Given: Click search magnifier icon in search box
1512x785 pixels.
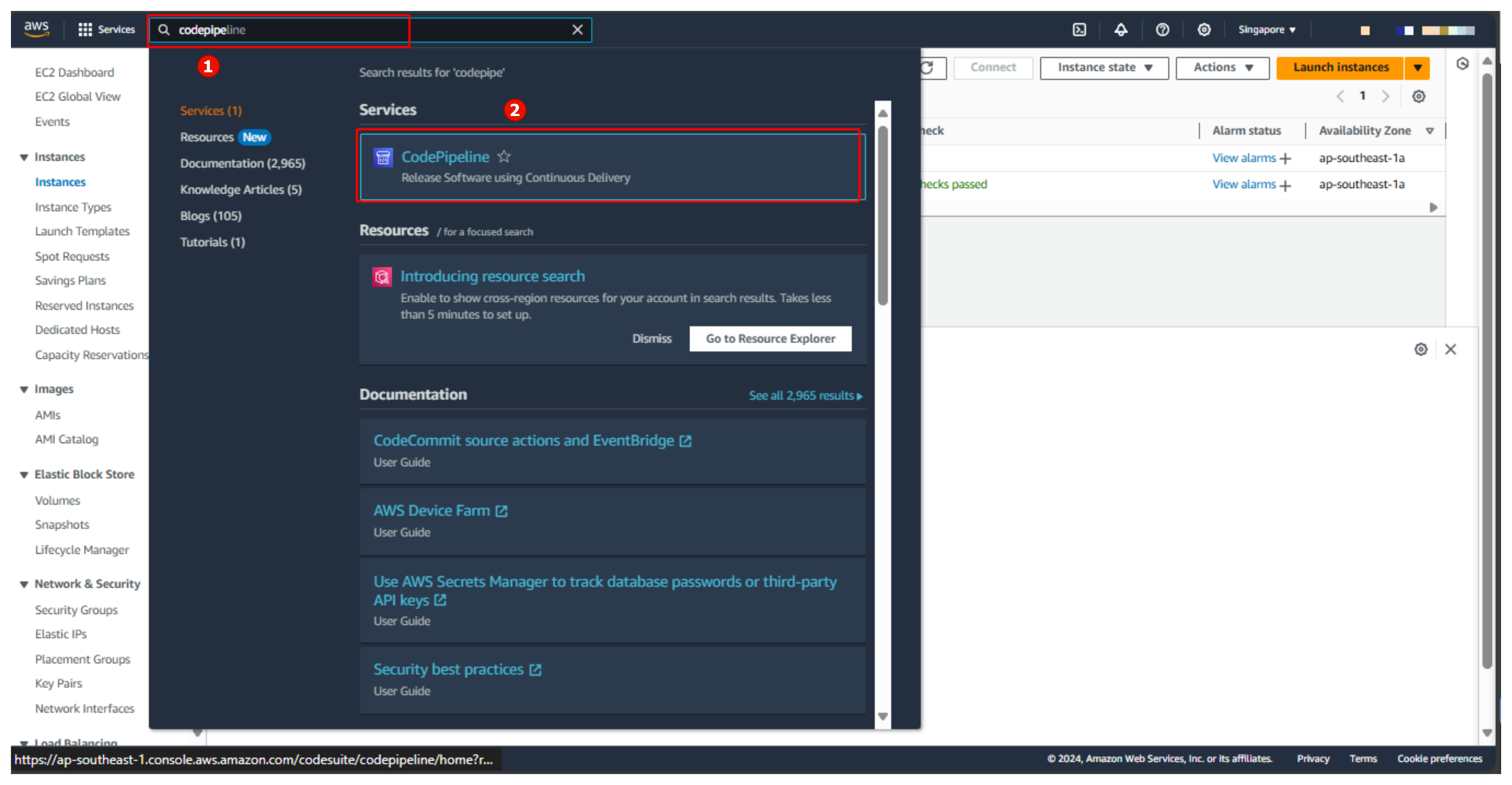Looking at the screenshot, I should (x=164, y=29).
